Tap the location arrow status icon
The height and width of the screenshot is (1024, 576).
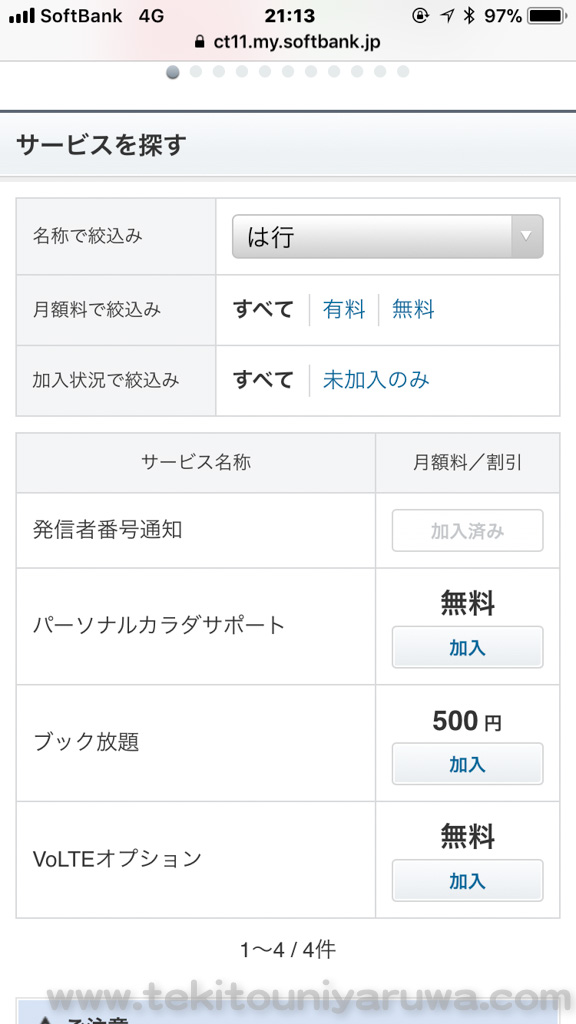point(447,16)
